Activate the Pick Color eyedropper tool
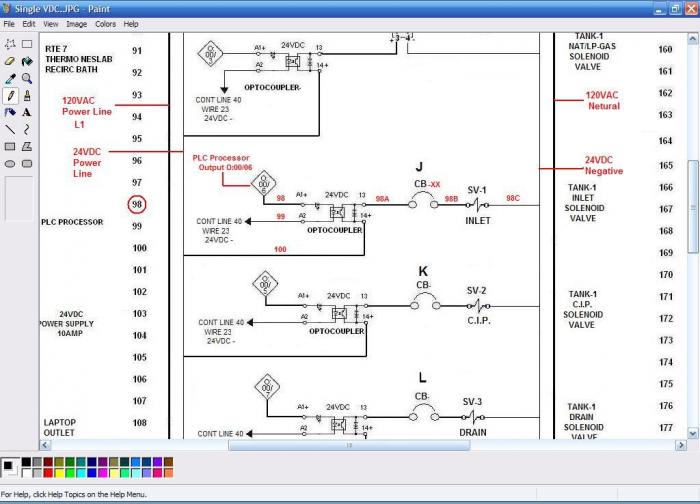This screenshot has width=700, height=504. pos(10,79)
